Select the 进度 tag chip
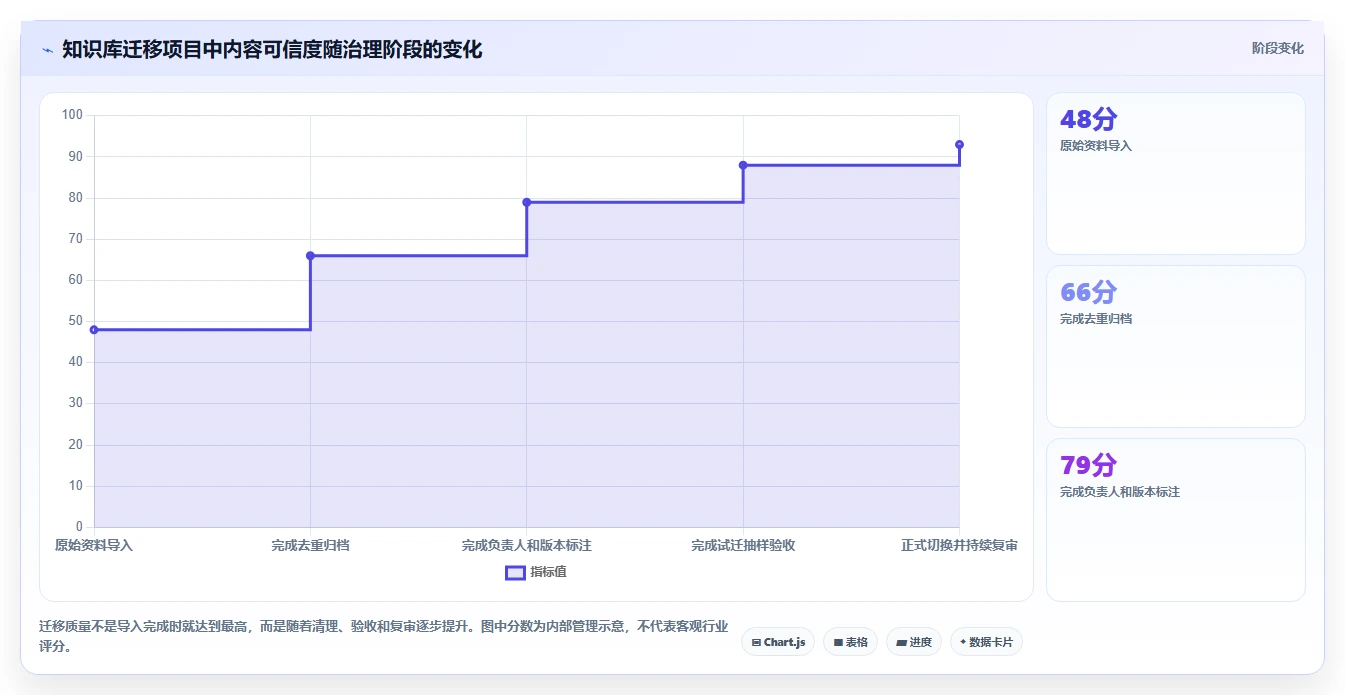The height and width of the screenshot is (695, 1345). pos(914,642)
